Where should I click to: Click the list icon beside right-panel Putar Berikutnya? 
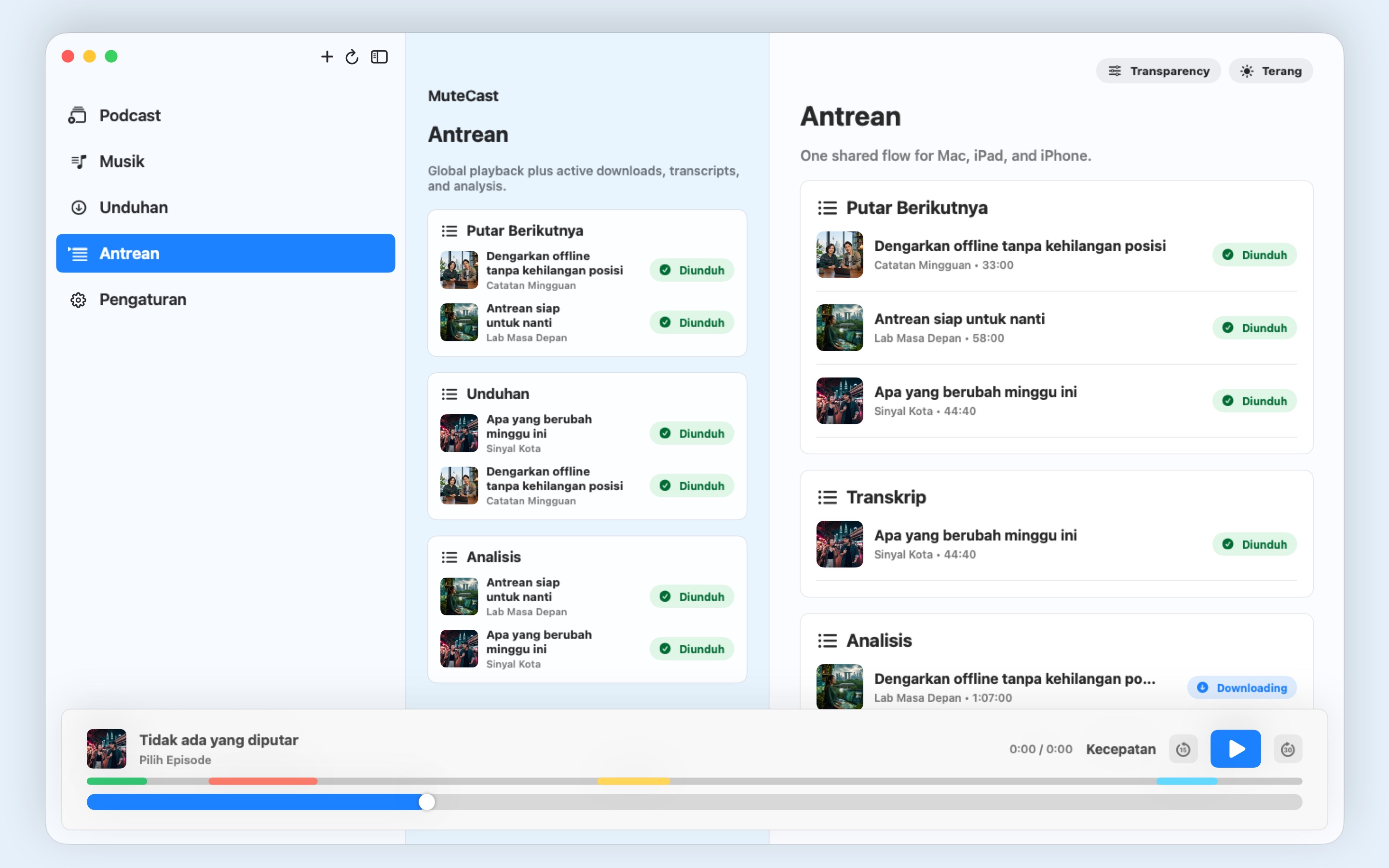point(827,208)
